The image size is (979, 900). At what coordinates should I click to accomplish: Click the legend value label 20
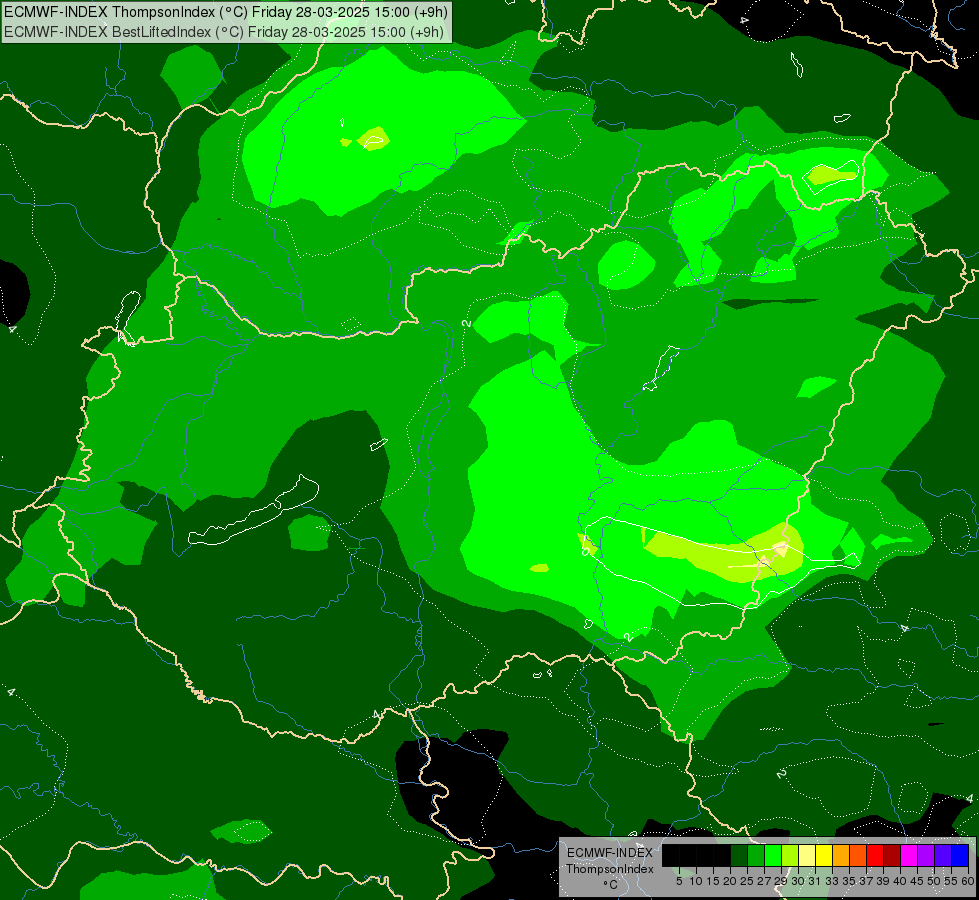click(x=730, y=881)
